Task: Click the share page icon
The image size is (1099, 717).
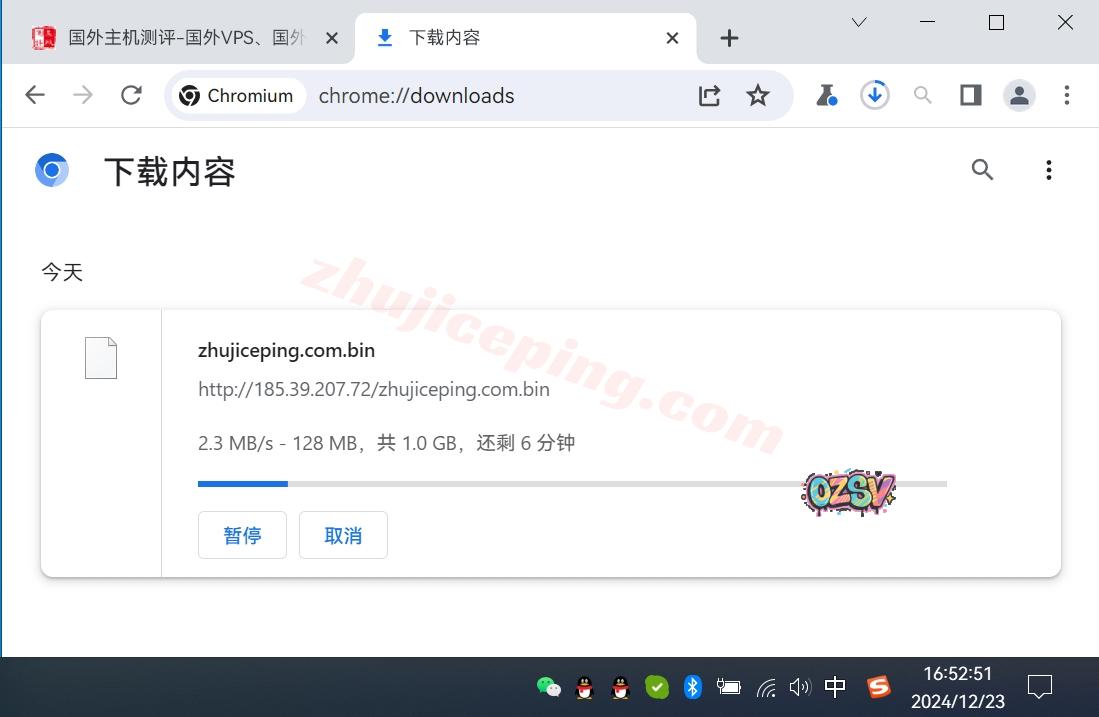Action: click(709, 95)
